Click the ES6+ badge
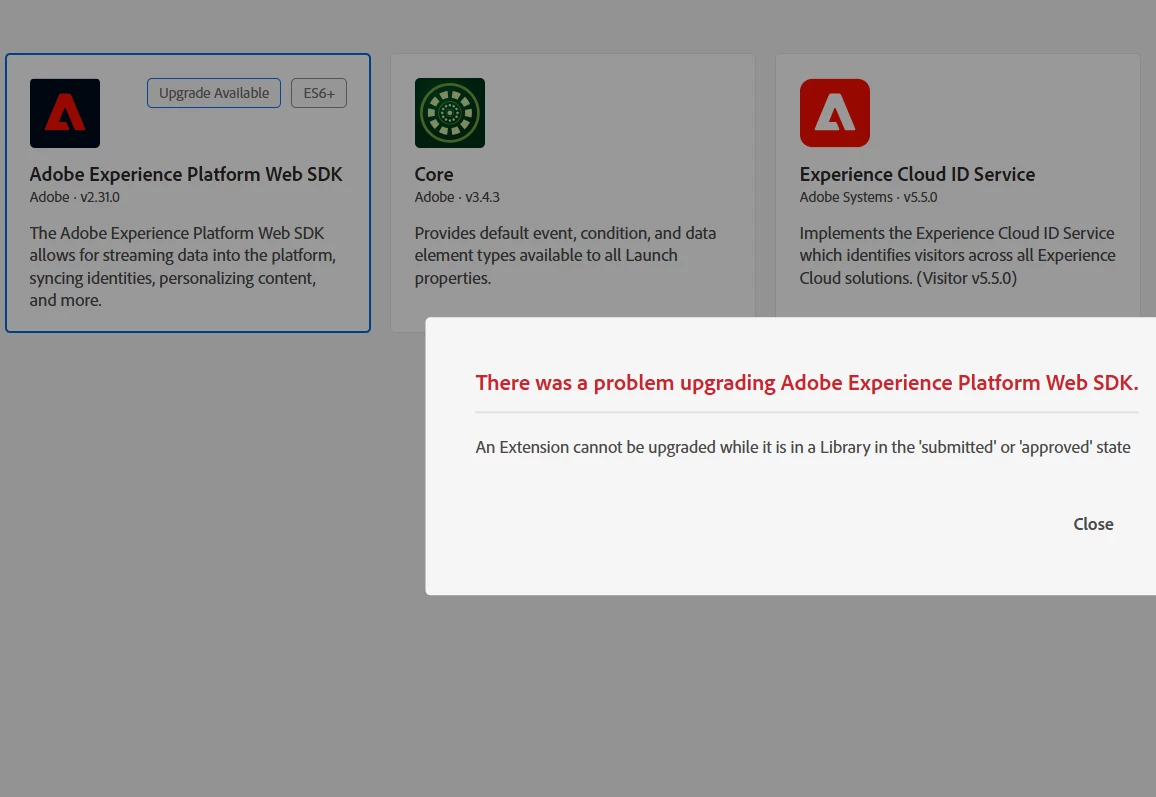The image size is (1156, 797). [318, 93]
